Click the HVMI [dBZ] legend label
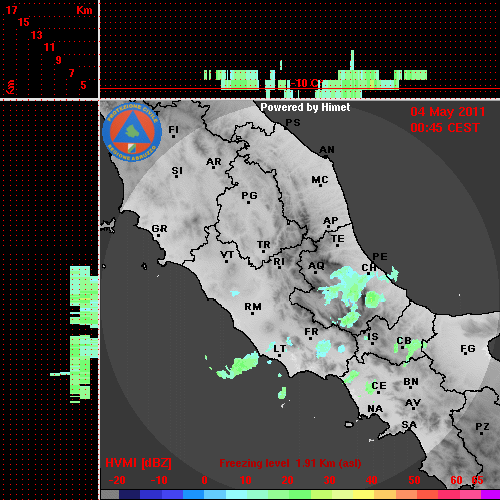 (138, 463)
